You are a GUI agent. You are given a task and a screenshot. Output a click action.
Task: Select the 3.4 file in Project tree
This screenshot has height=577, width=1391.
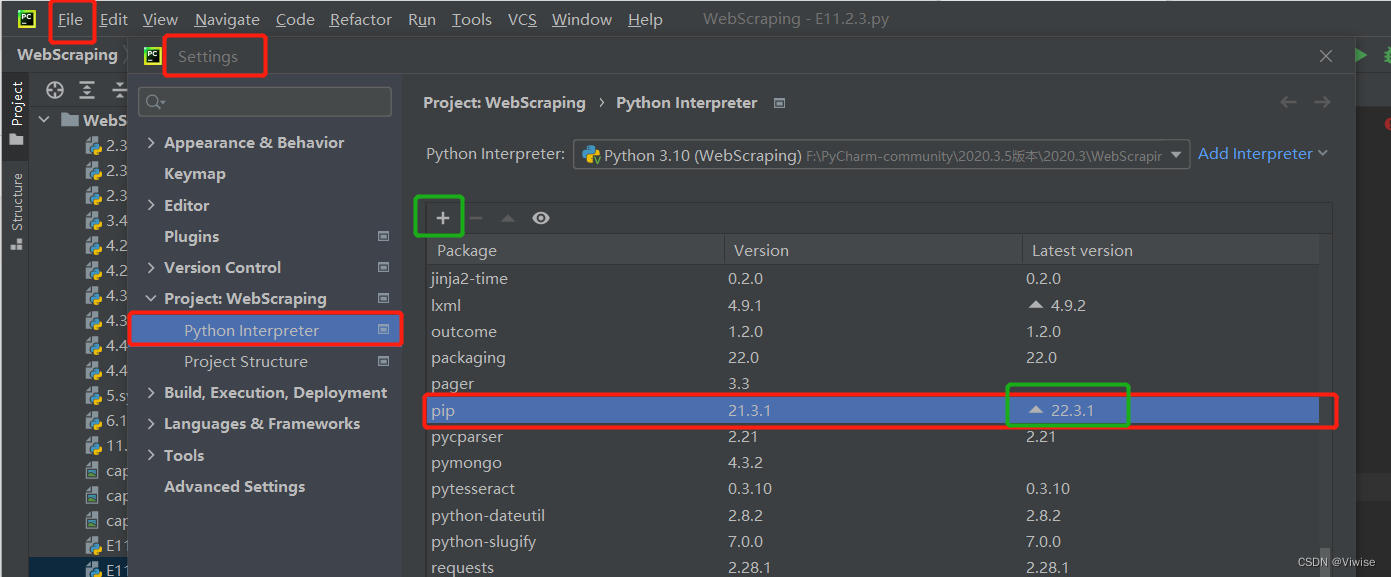[x=106, y=220]
